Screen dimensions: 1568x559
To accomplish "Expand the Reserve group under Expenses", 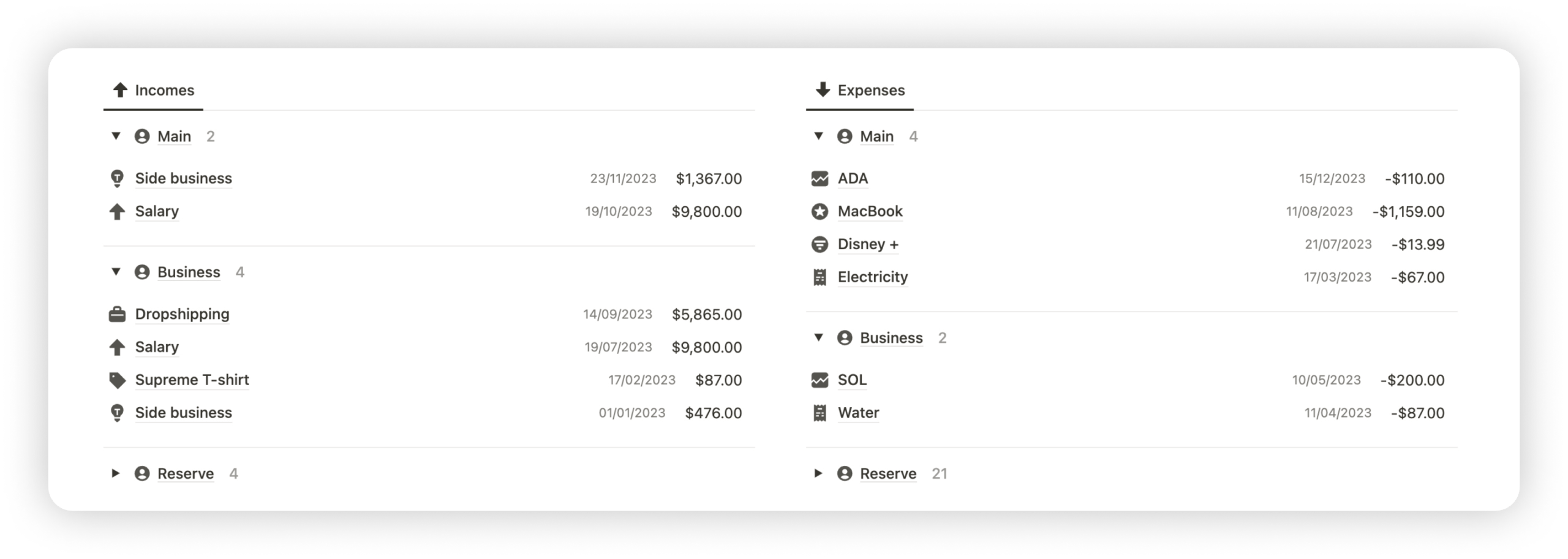I will [819, 473].
